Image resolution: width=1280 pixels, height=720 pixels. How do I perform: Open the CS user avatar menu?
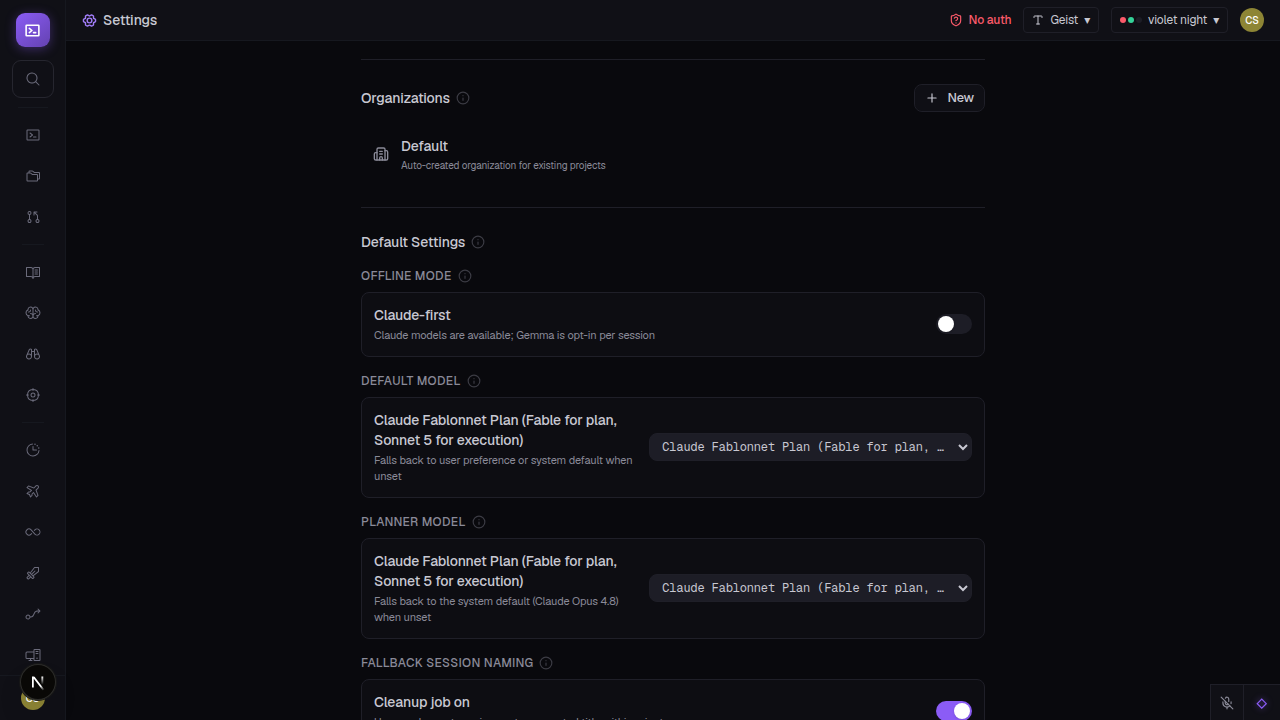1252,20
